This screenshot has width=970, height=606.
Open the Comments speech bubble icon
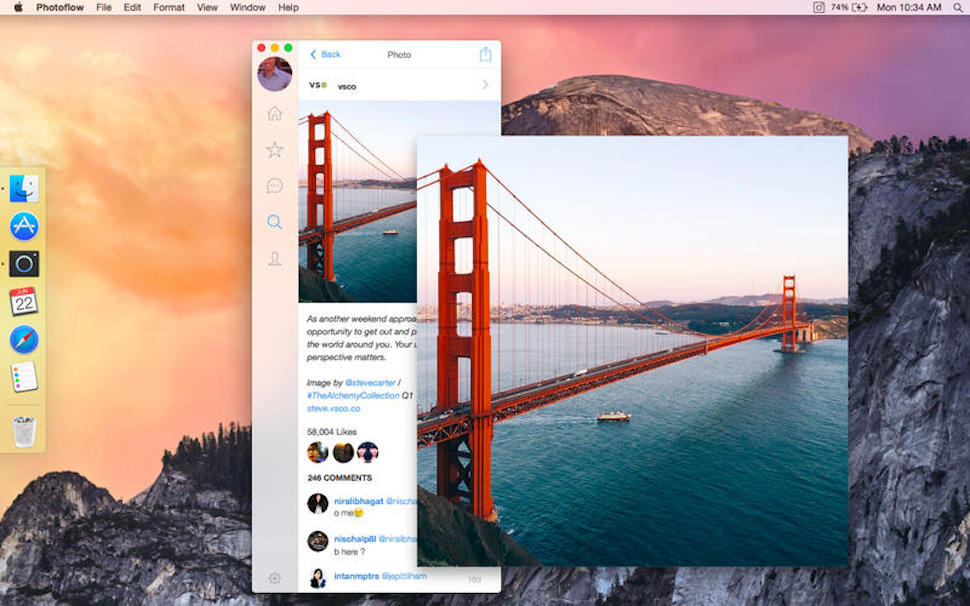coord(273,186)
